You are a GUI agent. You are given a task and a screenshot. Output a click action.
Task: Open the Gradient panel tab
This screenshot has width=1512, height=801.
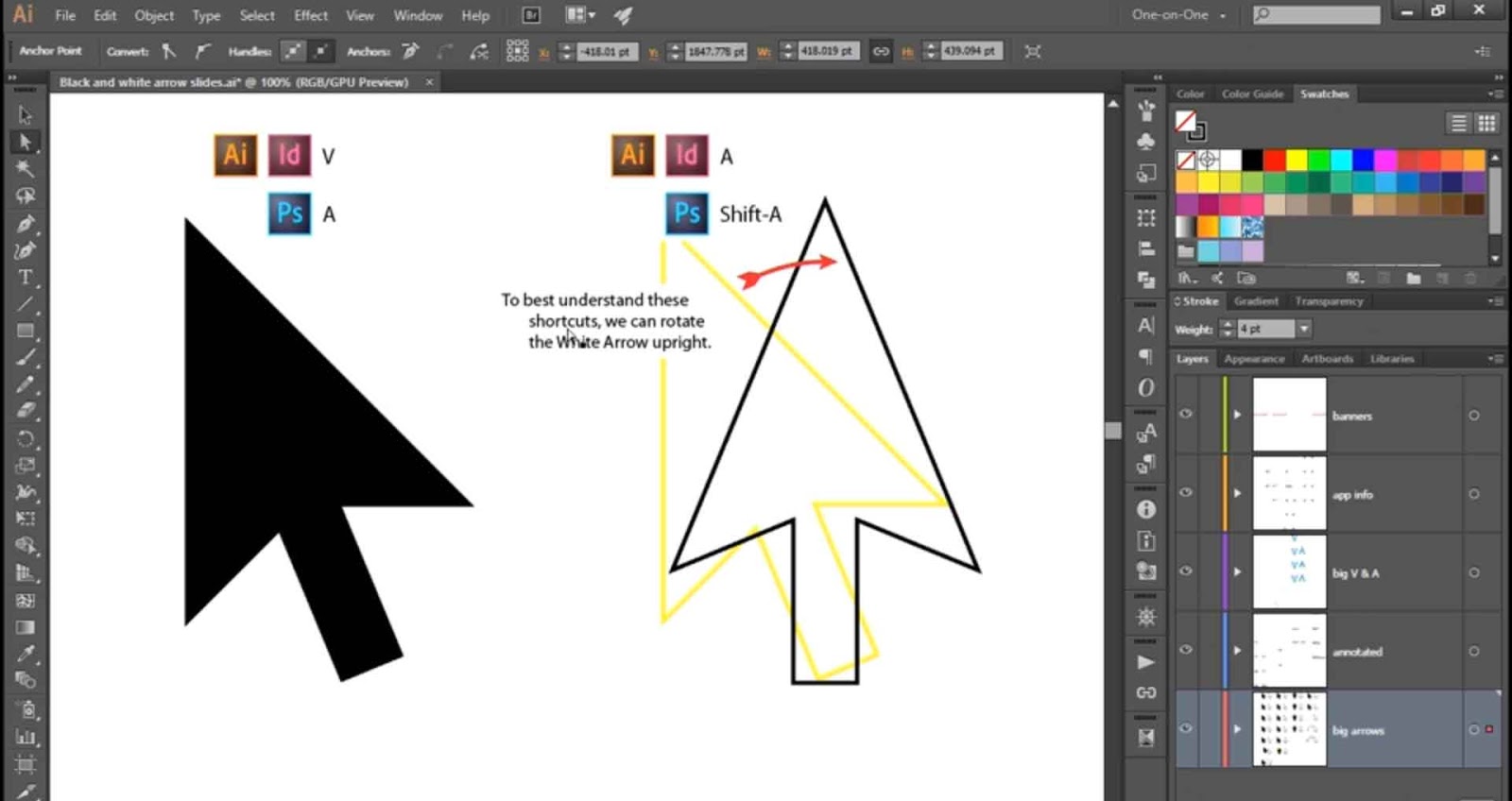(1256, 301)
